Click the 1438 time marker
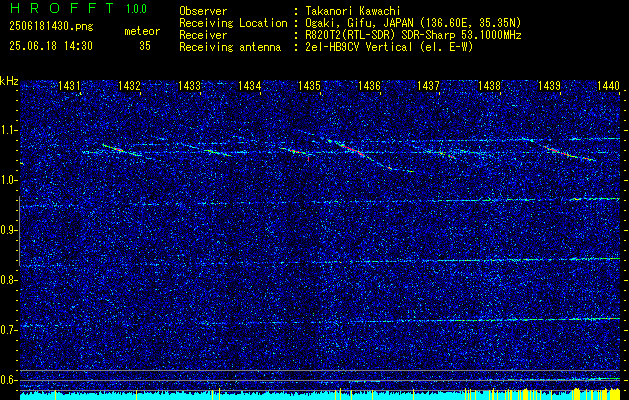Screen dimensions: 629x400 coord(489,85)
